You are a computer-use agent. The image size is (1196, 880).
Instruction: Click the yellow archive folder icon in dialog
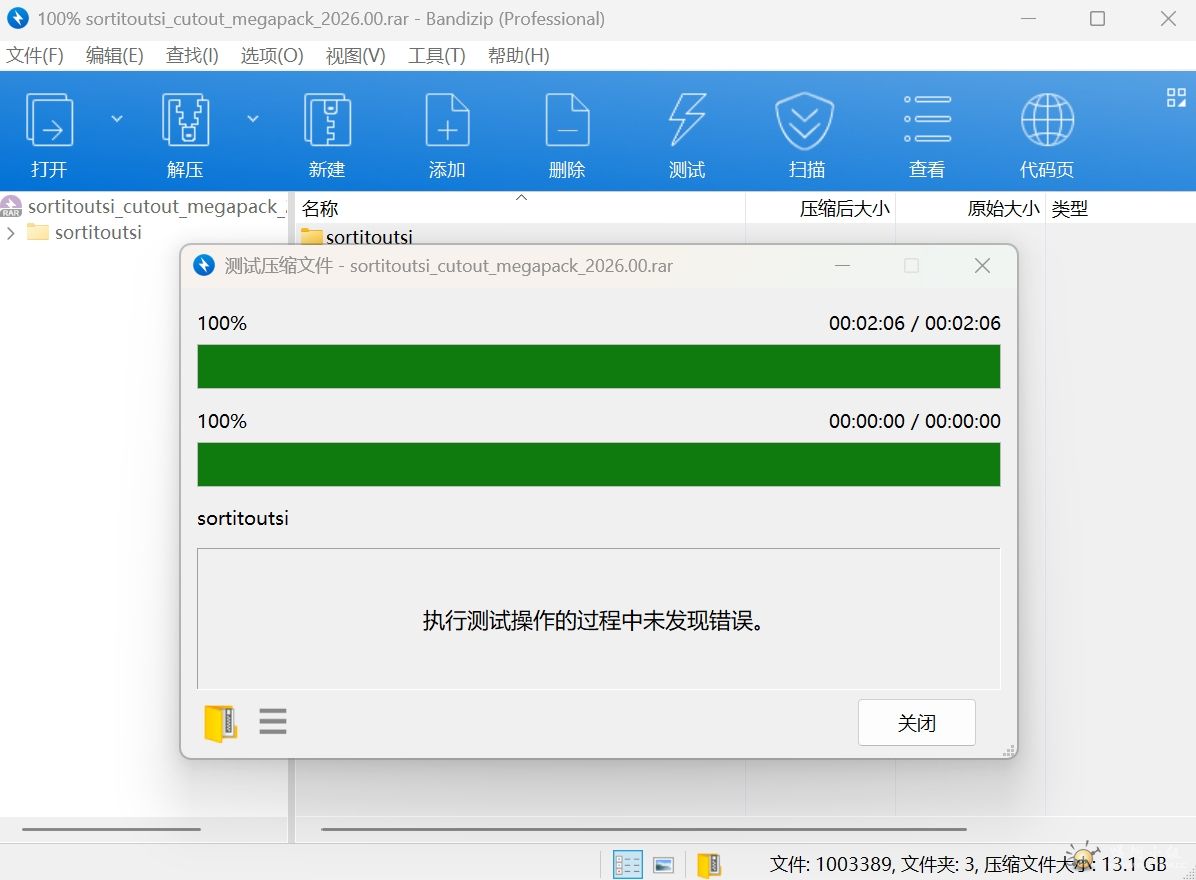click(220, 723)
